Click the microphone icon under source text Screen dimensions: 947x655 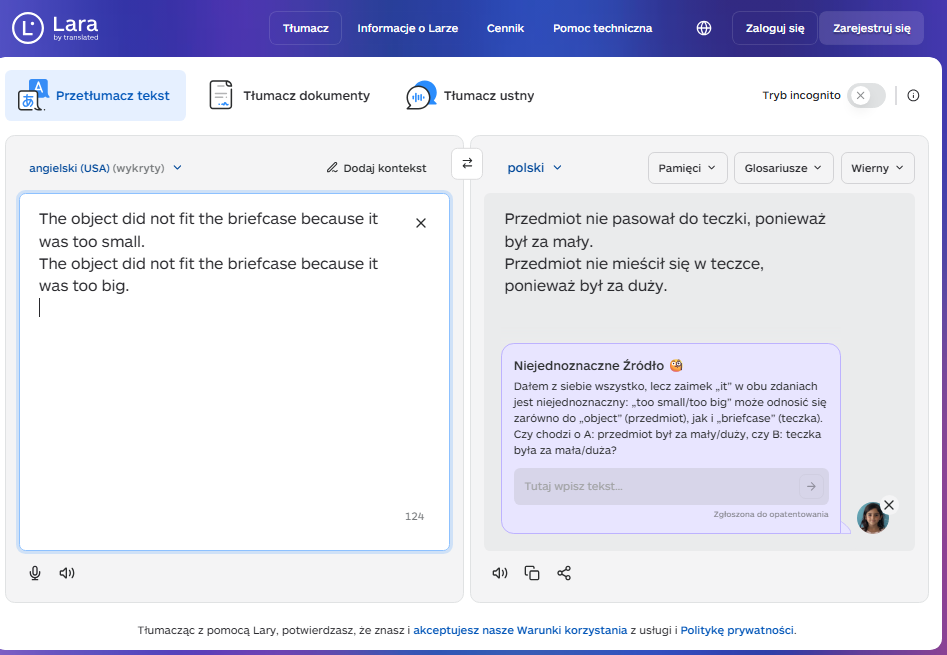tap(35, 573)
